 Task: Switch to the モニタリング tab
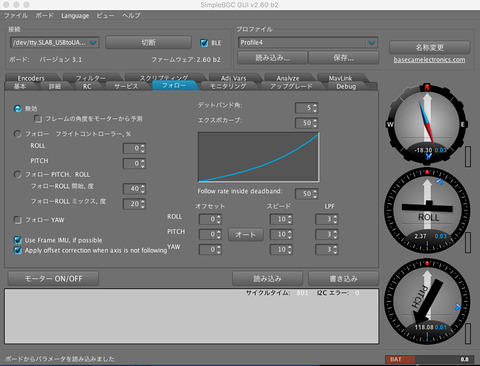[228, 86]
